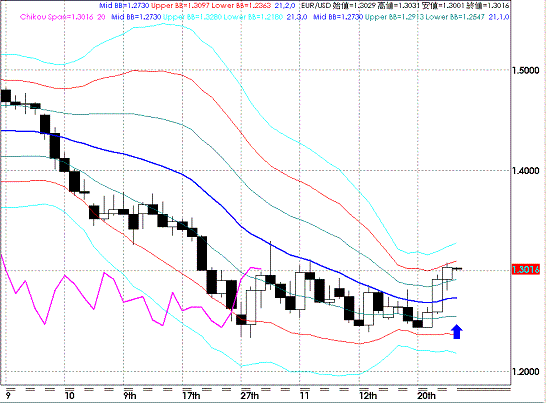Click the 'Lower BB=1.2363' red legend text
Image resolution: width=546 pixels, height=403 pixels.
point(241,6)
